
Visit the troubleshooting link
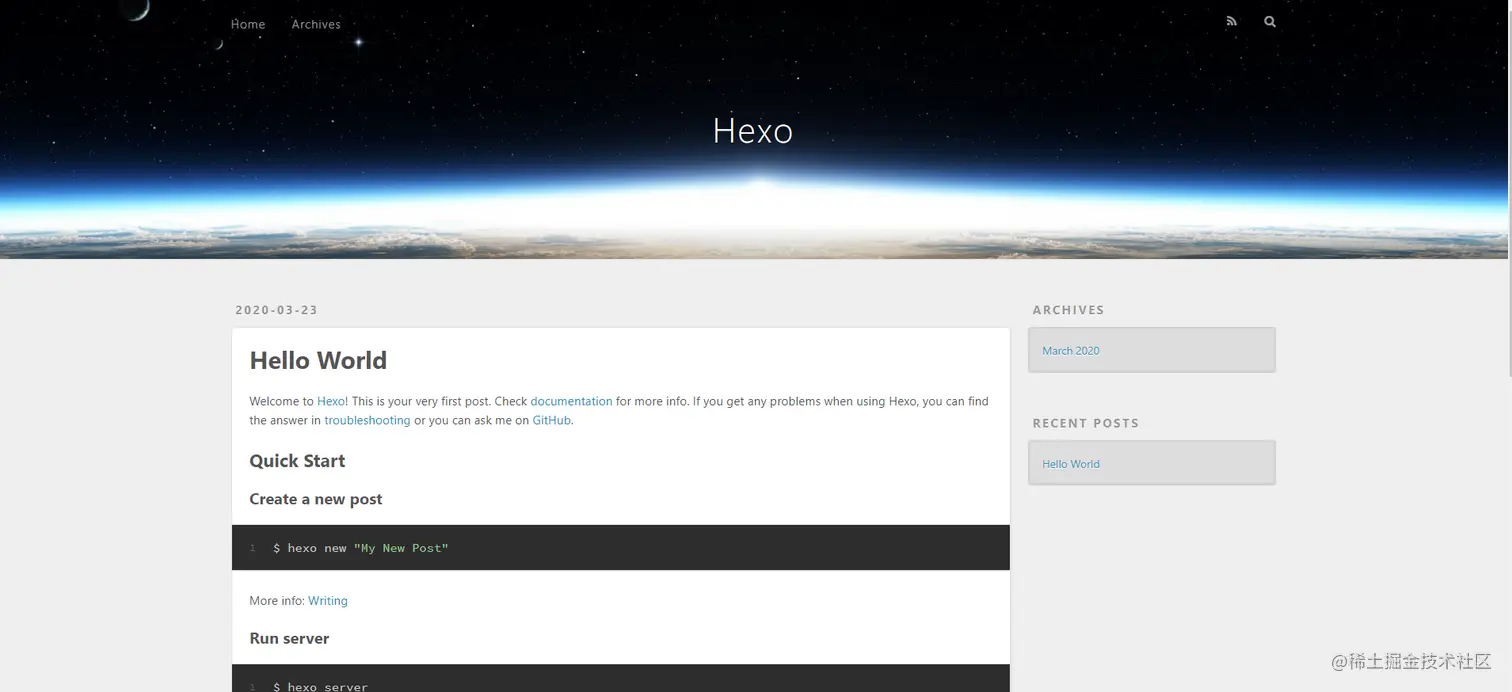(x=367, y=420)
